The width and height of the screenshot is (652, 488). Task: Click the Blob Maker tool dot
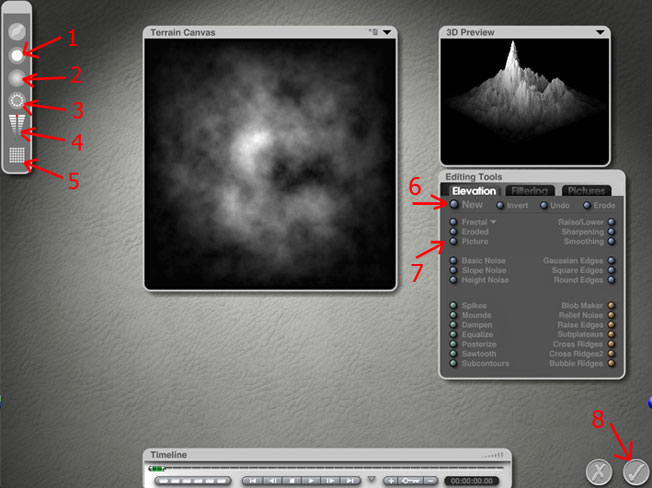[612, 306]
